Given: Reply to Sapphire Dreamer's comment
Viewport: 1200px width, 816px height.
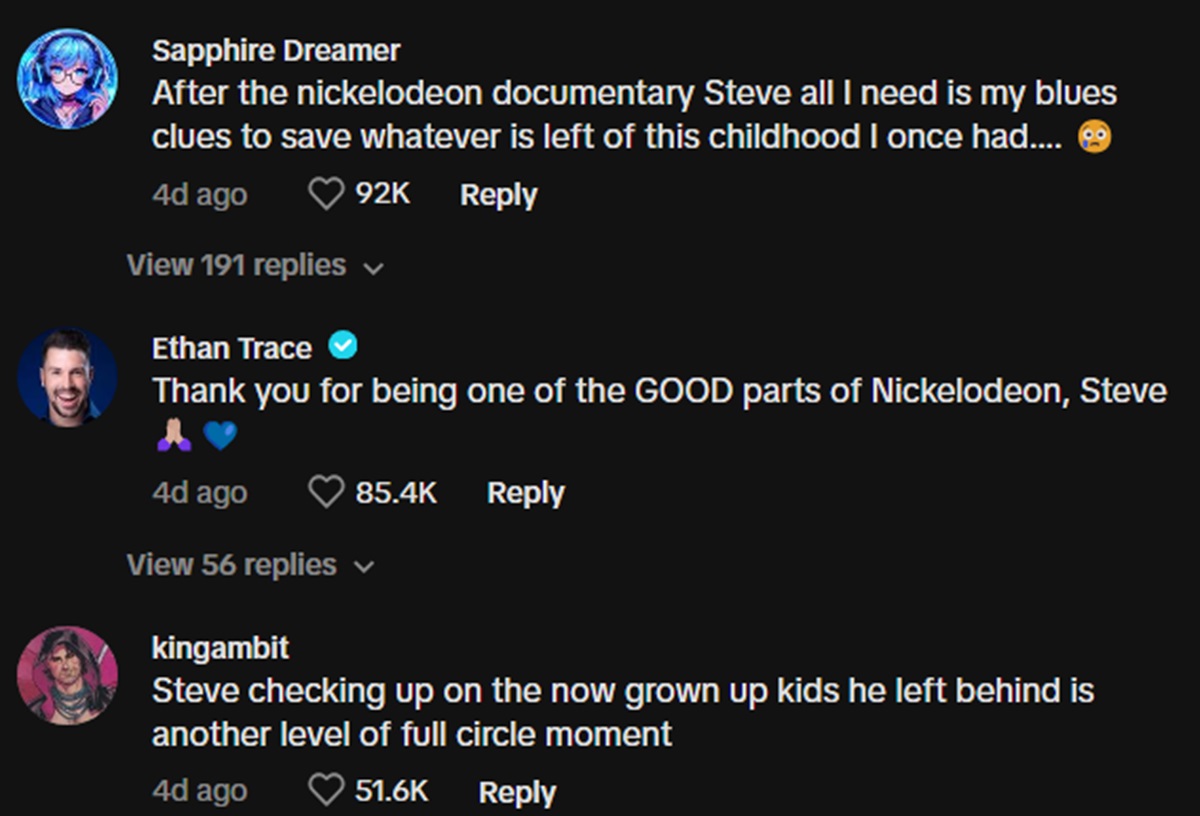Looking at the screenshot, I should pyautogui.click(x=498, y=194).
